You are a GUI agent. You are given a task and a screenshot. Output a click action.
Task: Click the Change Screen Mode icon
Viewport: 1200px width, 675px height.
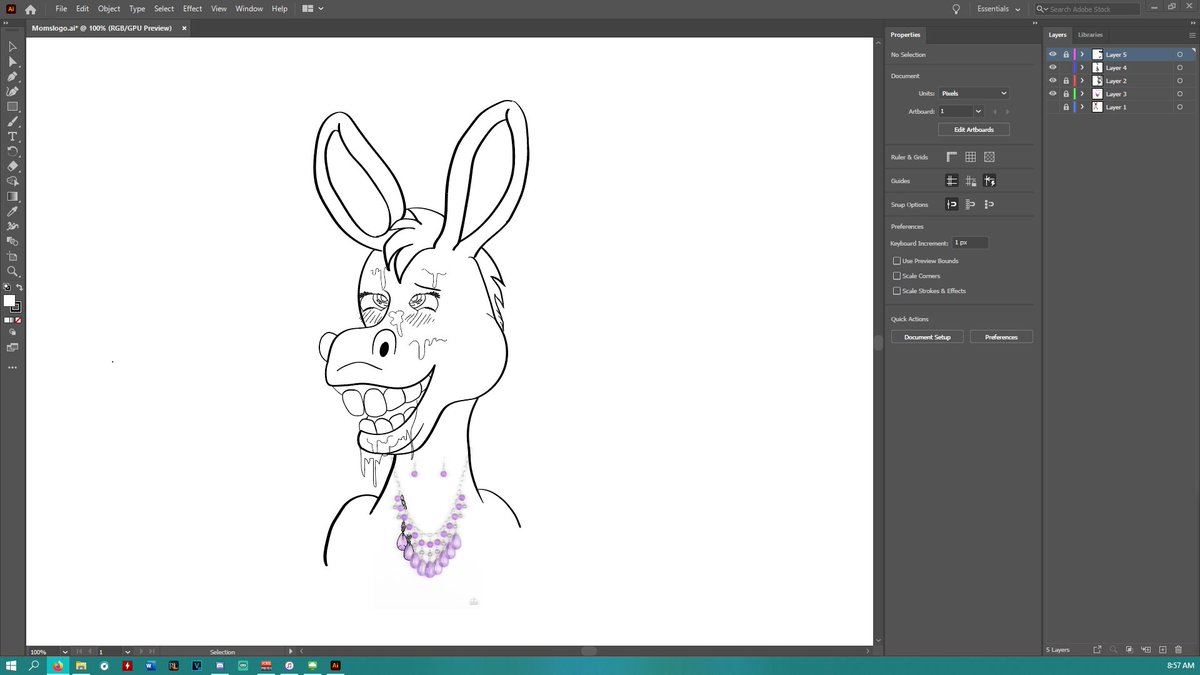coord(13,347)
